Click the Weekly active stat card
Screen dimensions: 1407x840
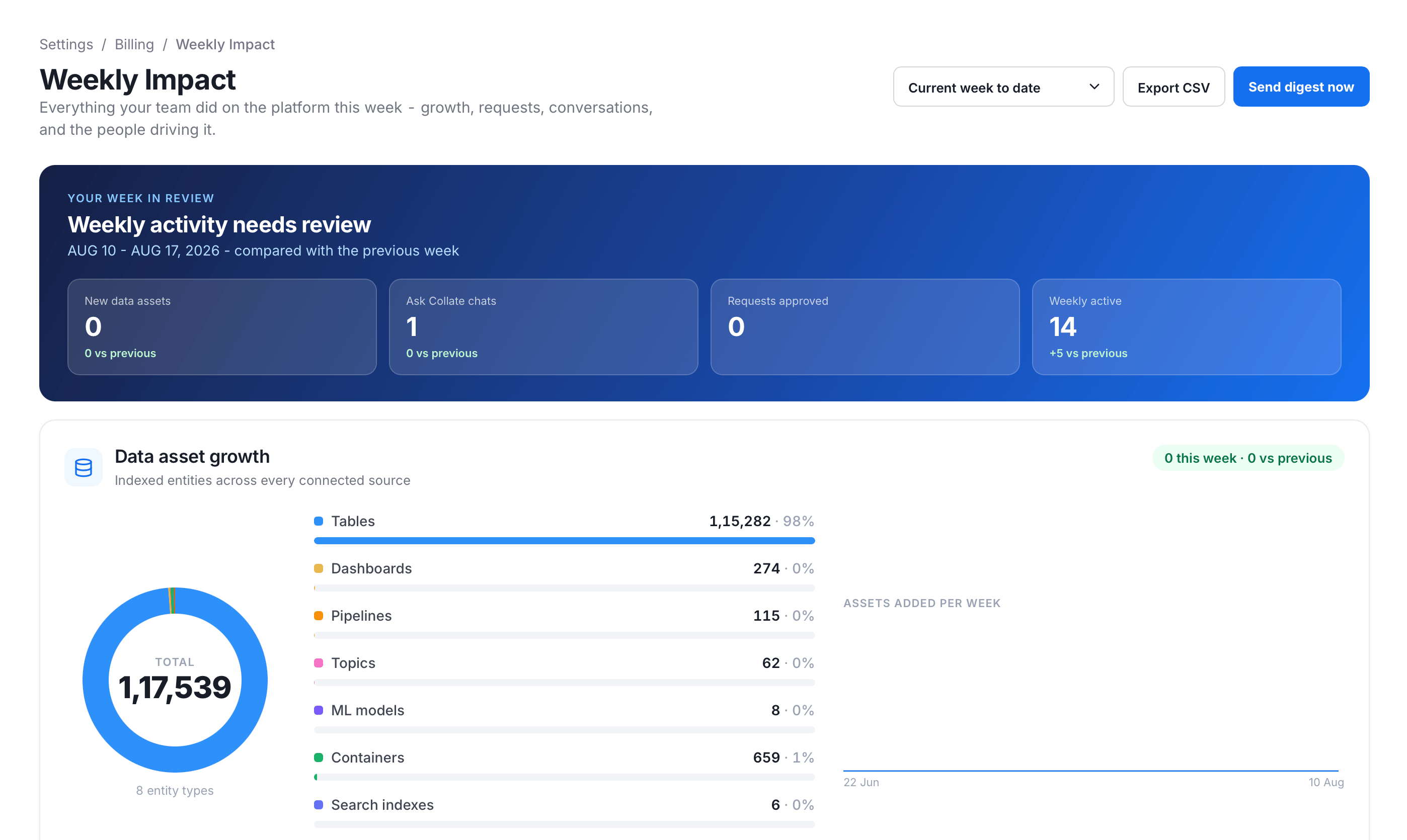coord(1187,326)
